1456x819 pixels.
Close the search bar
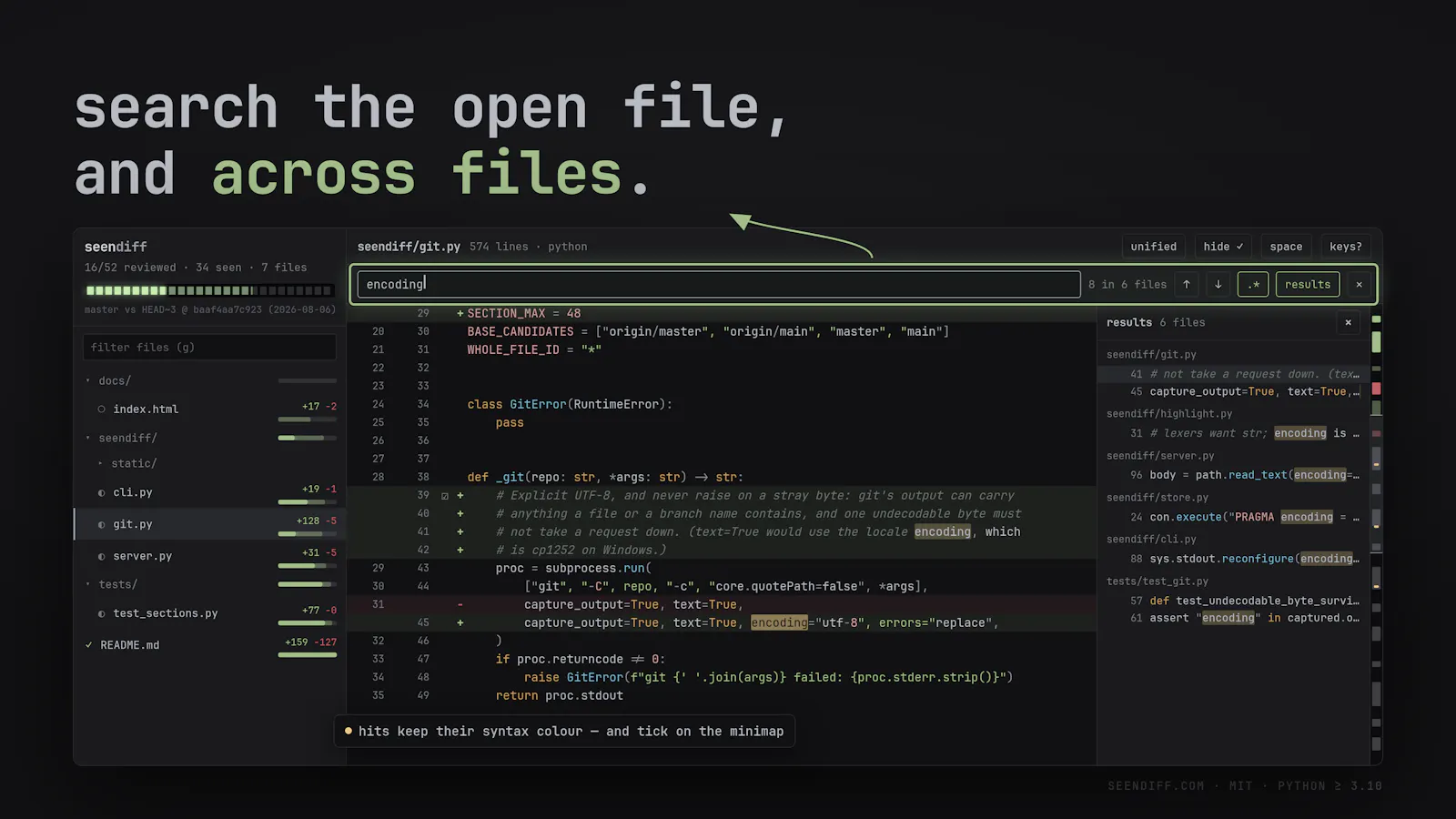pos(1360,285)
